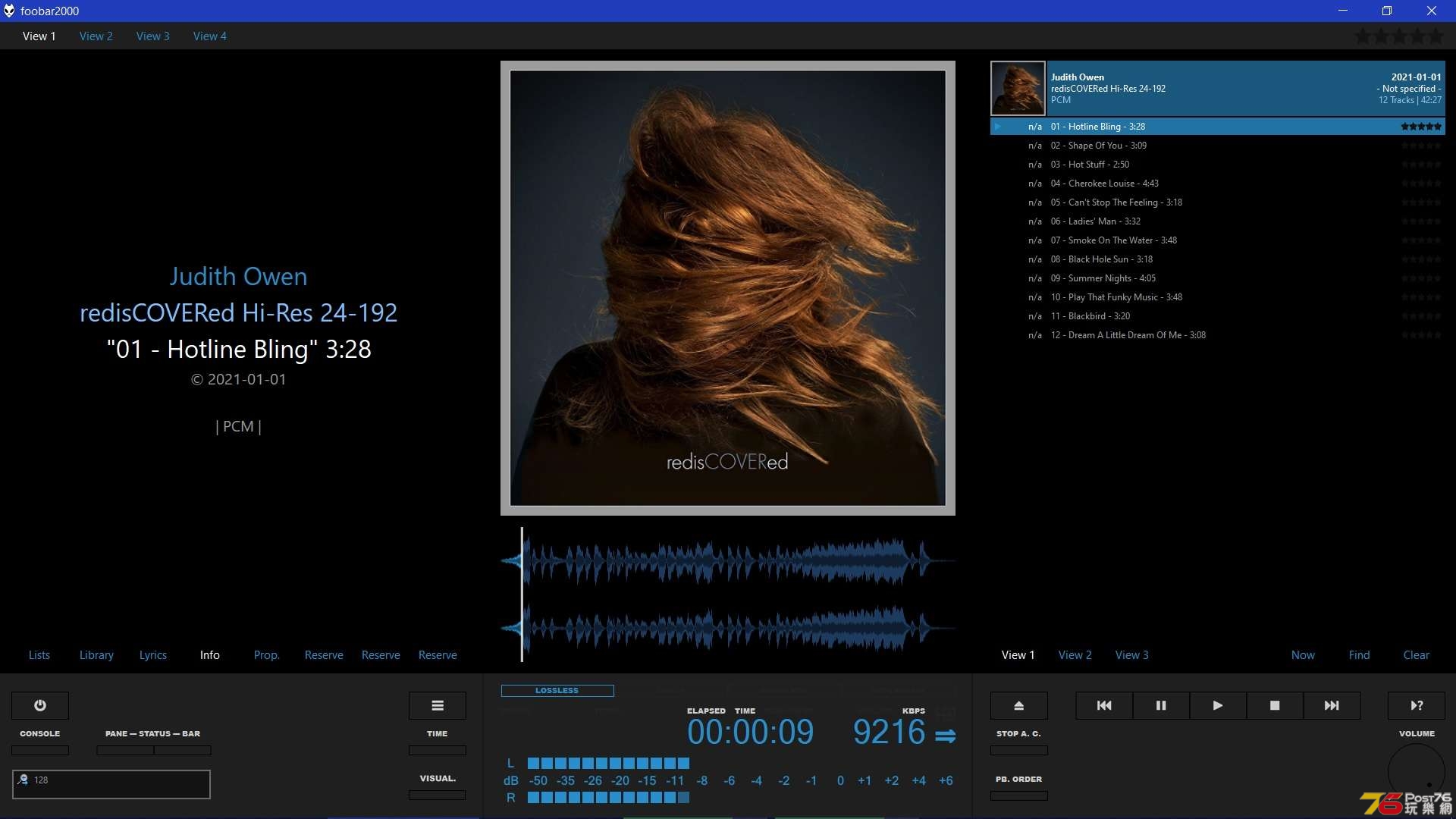Switch playlist panel to View 3
Viewport: 1456px width, 819px height.
pos(1132,654)
